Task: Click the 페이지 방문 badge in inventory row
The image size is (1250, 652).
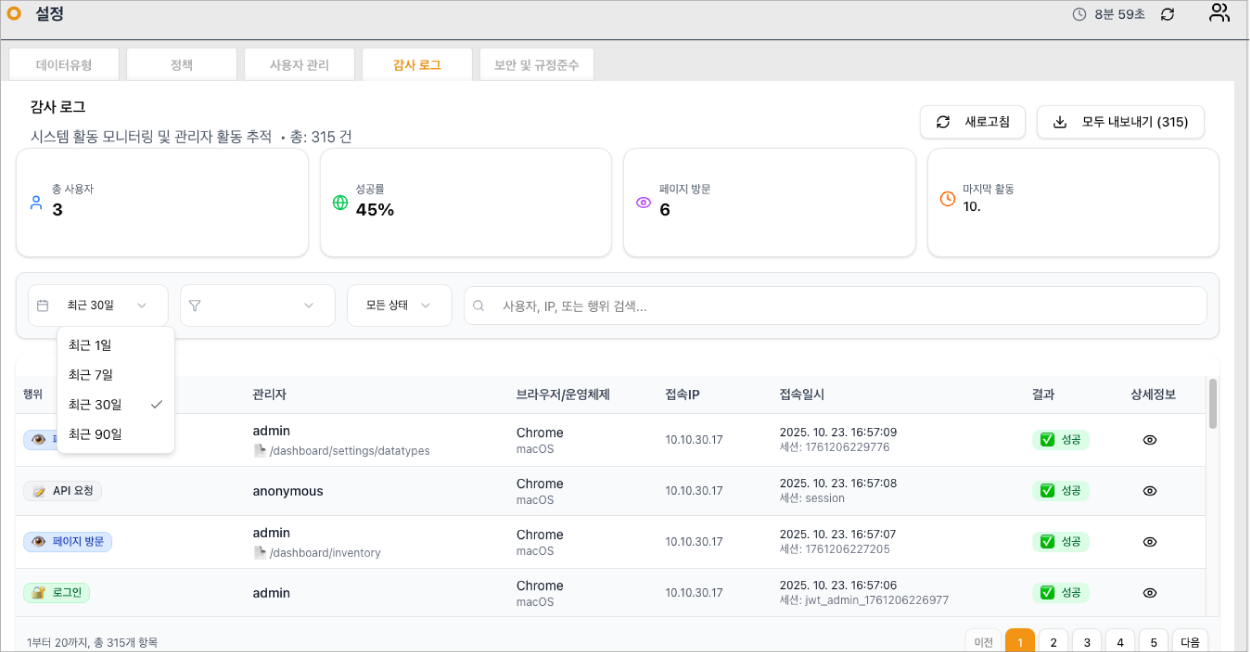Action: [x=67, y=542]
